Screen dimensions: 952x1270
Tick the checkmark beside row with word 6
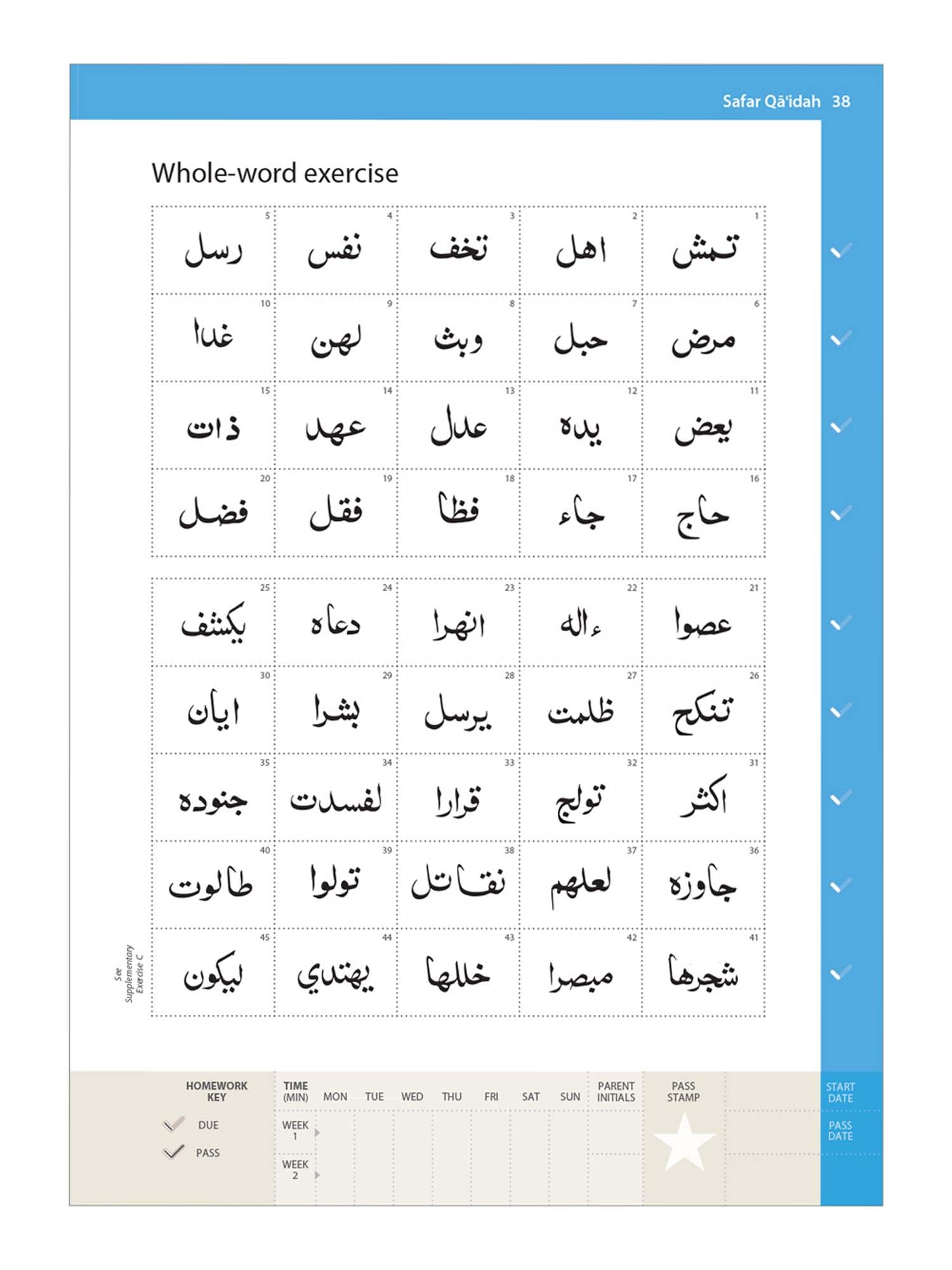841,338
